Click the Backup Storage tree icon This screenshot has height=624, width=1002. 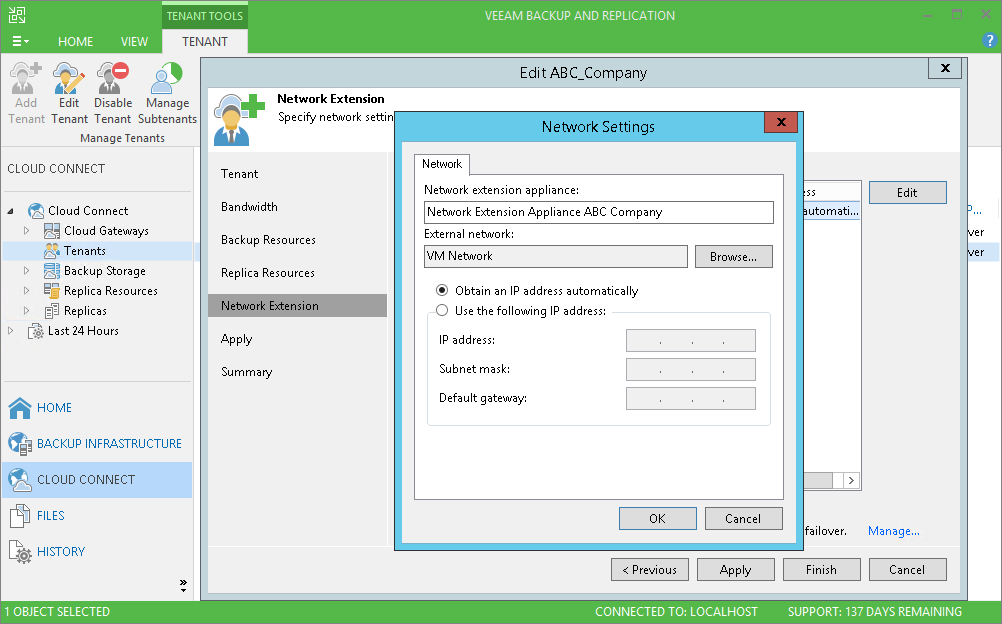pos(52,270)
